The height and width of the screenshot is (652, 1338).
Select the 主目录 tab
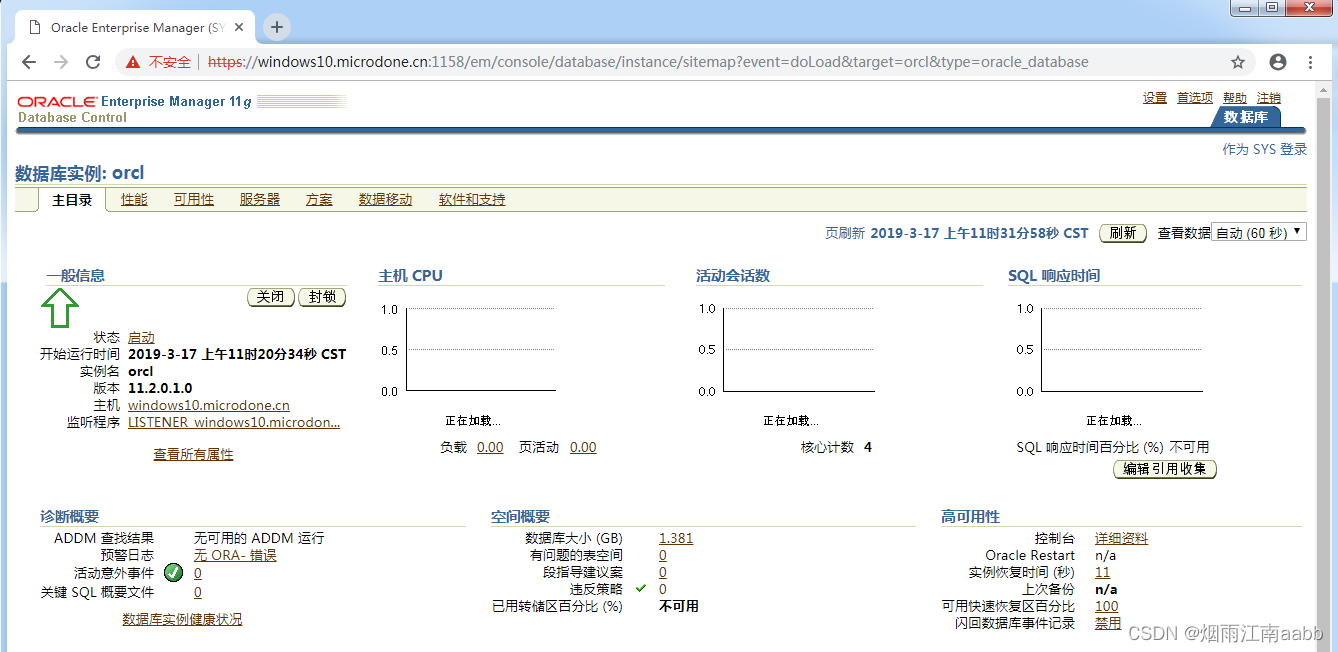72,200
